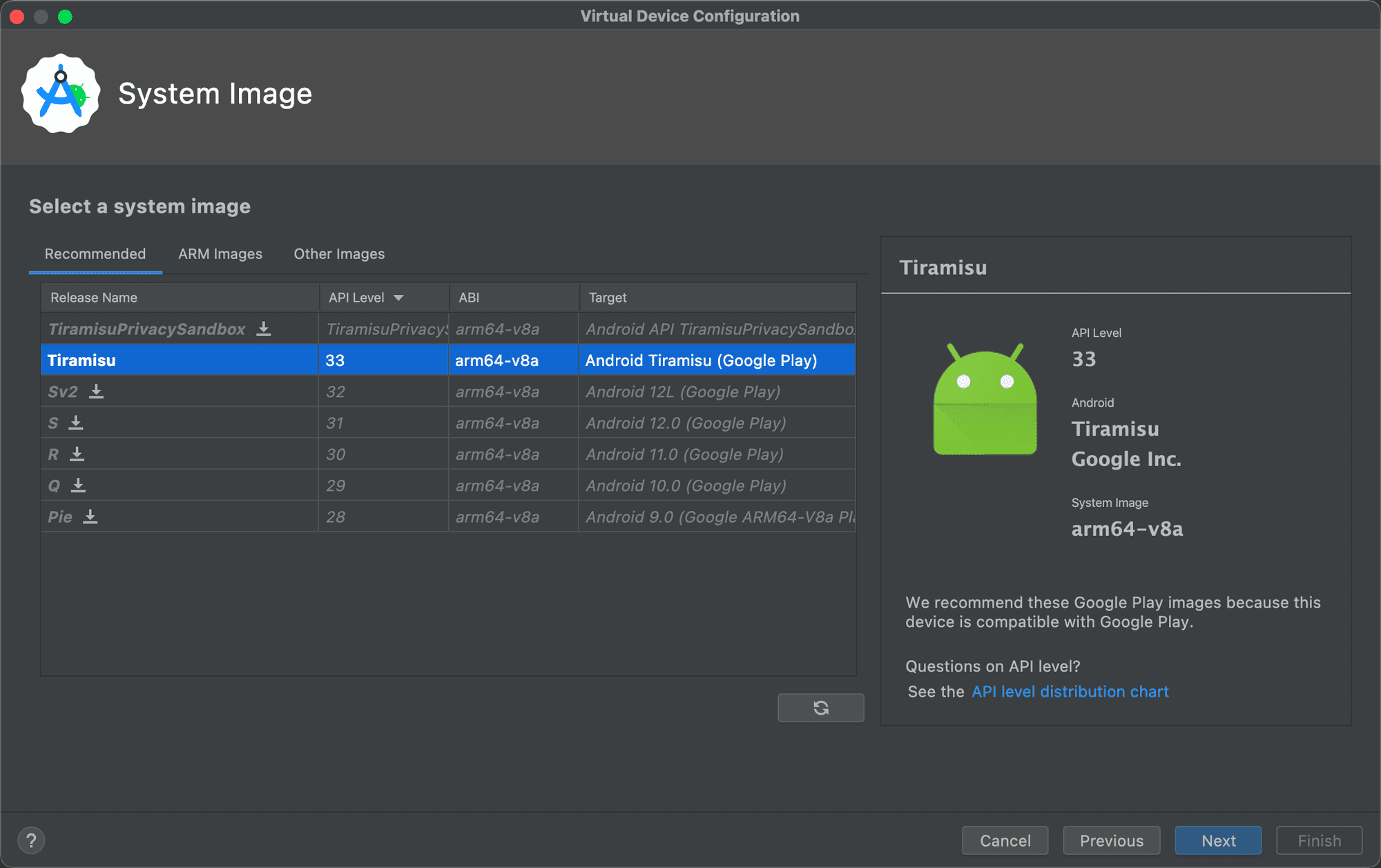Download the Pie system image
Viewport: 1381px width, 868px height.
(x=90, y=517)
